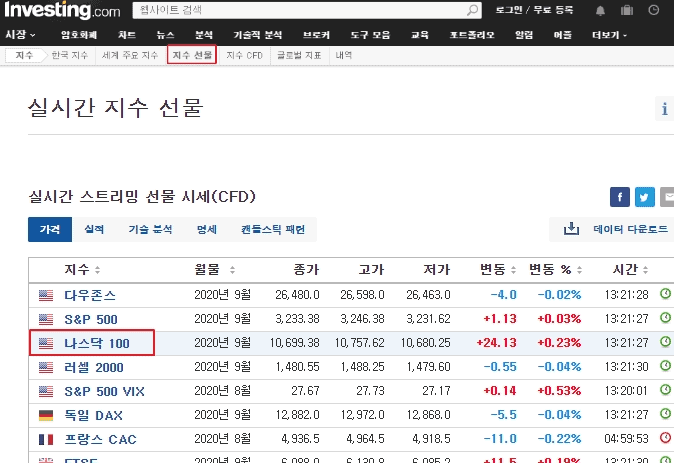This screenshot has height=463, width=674.
Task: Open the 러셀 2000 futures link
Action: pyautogui.click(x=94, y=367)
